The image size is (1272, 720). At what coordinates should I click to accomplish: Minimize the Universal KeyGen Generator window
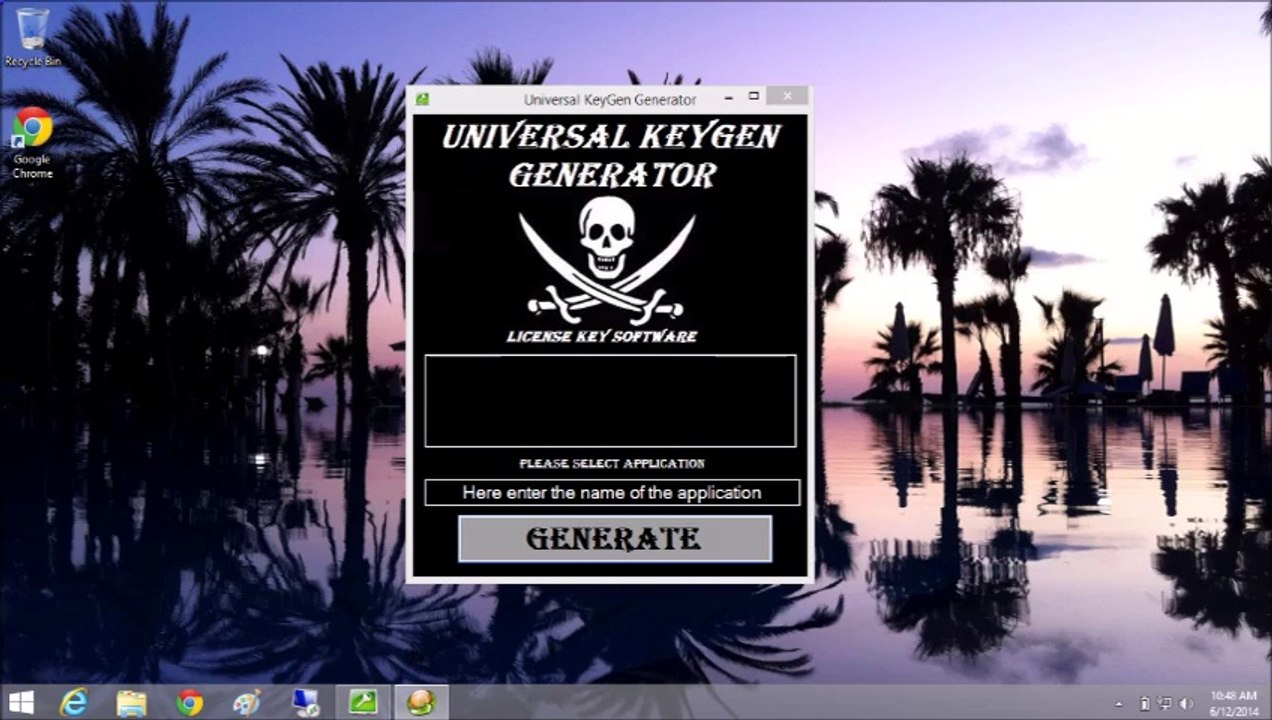tap(728, 97)
